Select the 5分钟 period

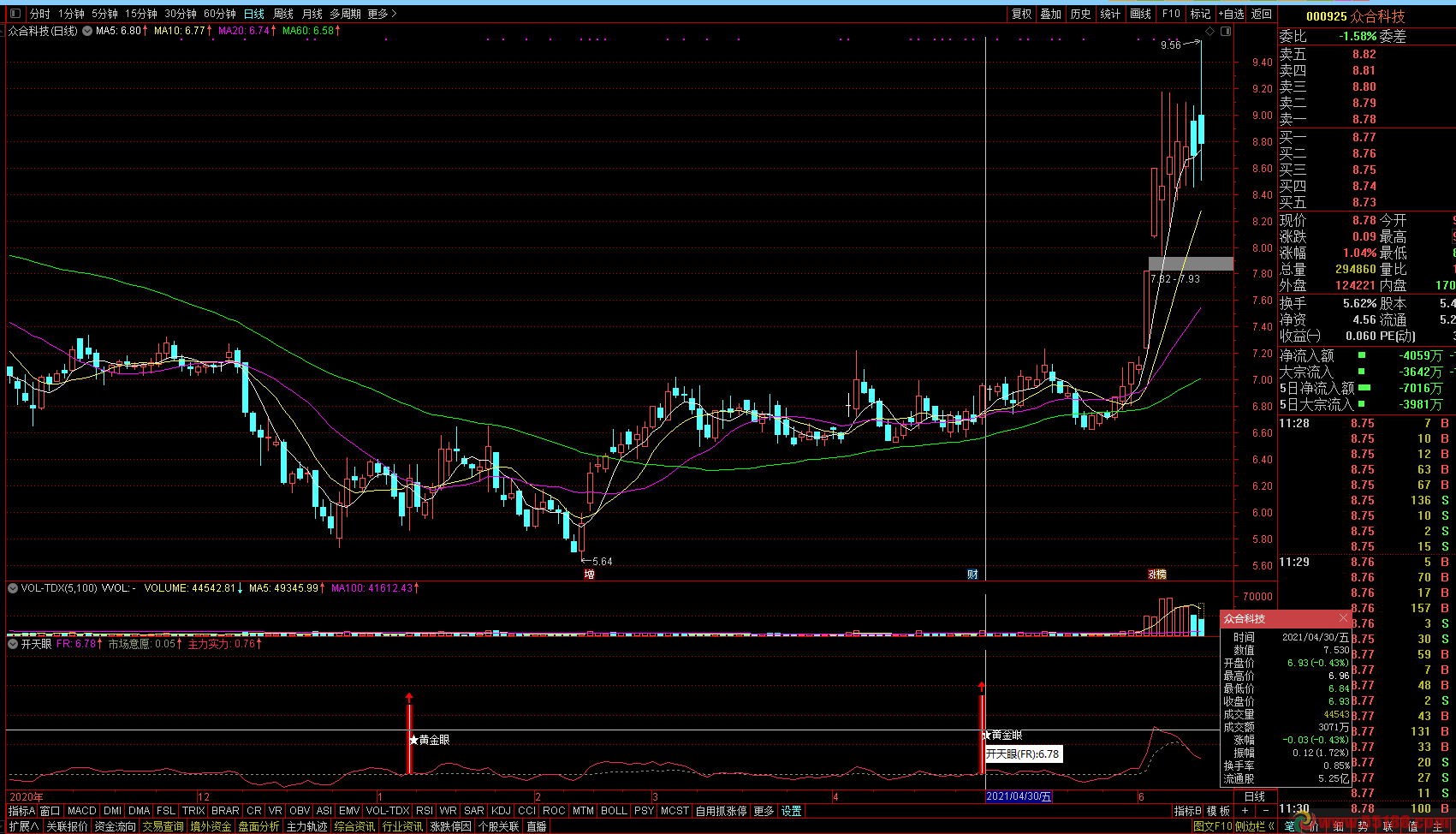(104, 14)
